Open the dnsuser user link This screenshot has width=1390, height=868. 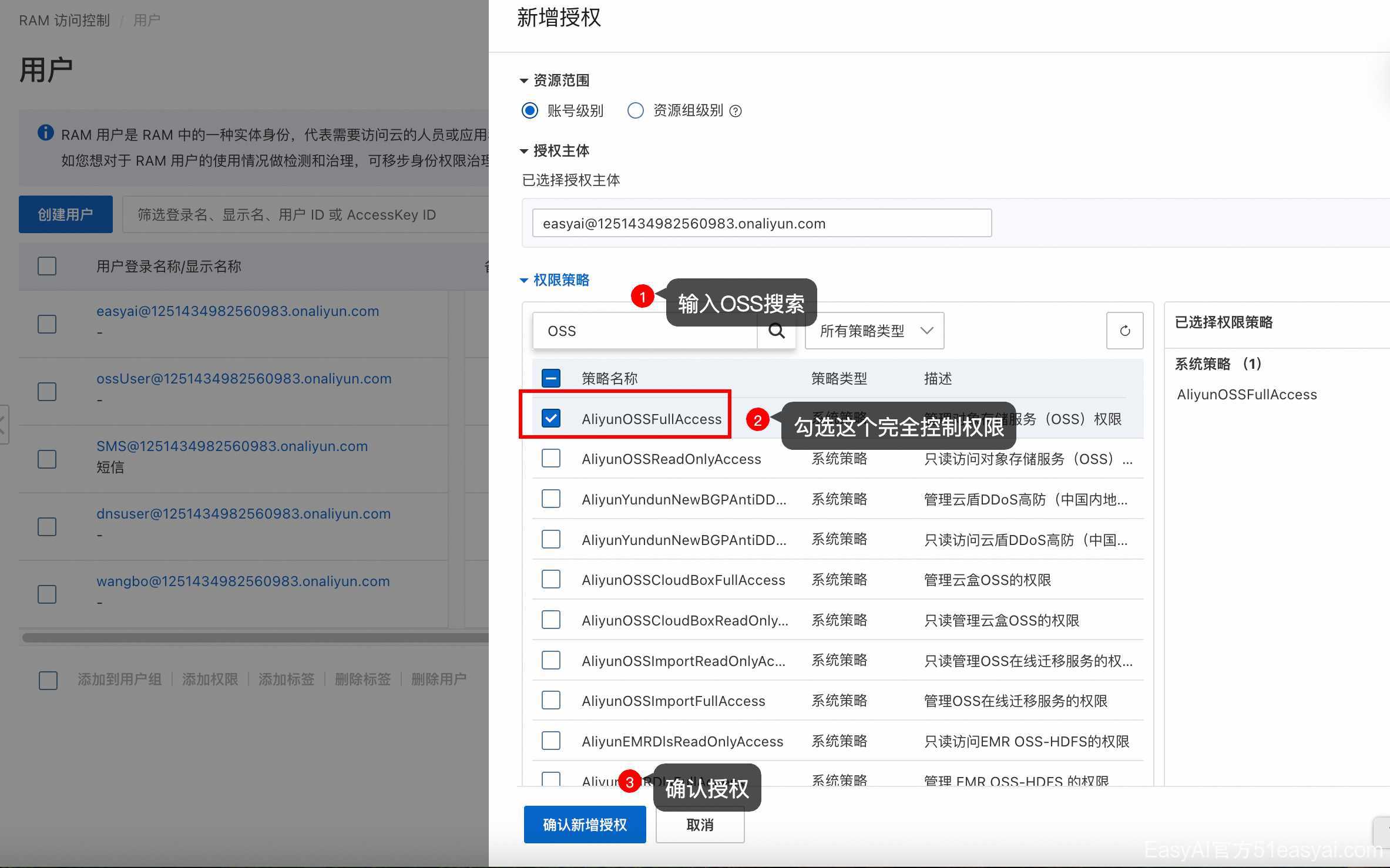point(243,514)
